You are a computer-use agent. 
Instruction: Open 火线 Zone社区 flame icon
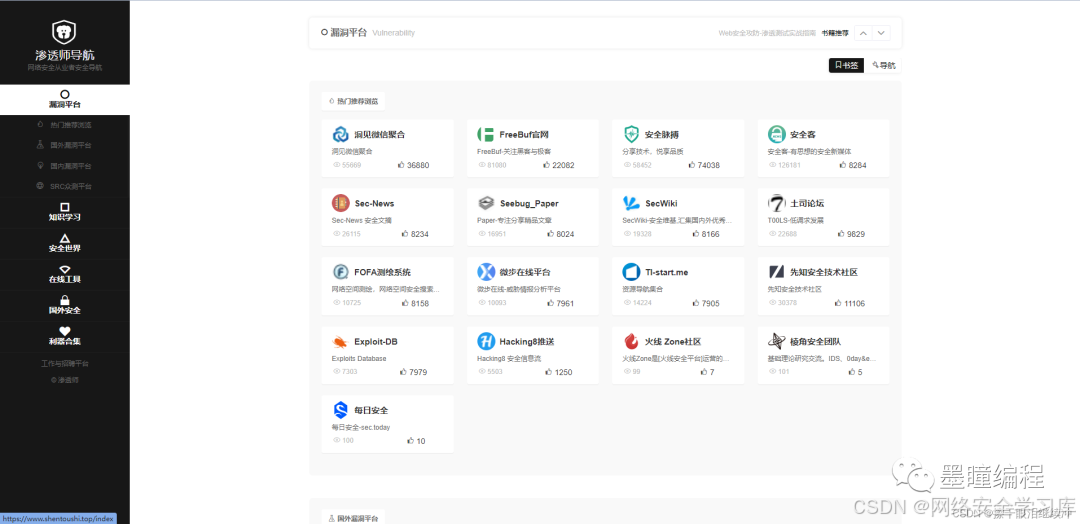pos(631,341)
